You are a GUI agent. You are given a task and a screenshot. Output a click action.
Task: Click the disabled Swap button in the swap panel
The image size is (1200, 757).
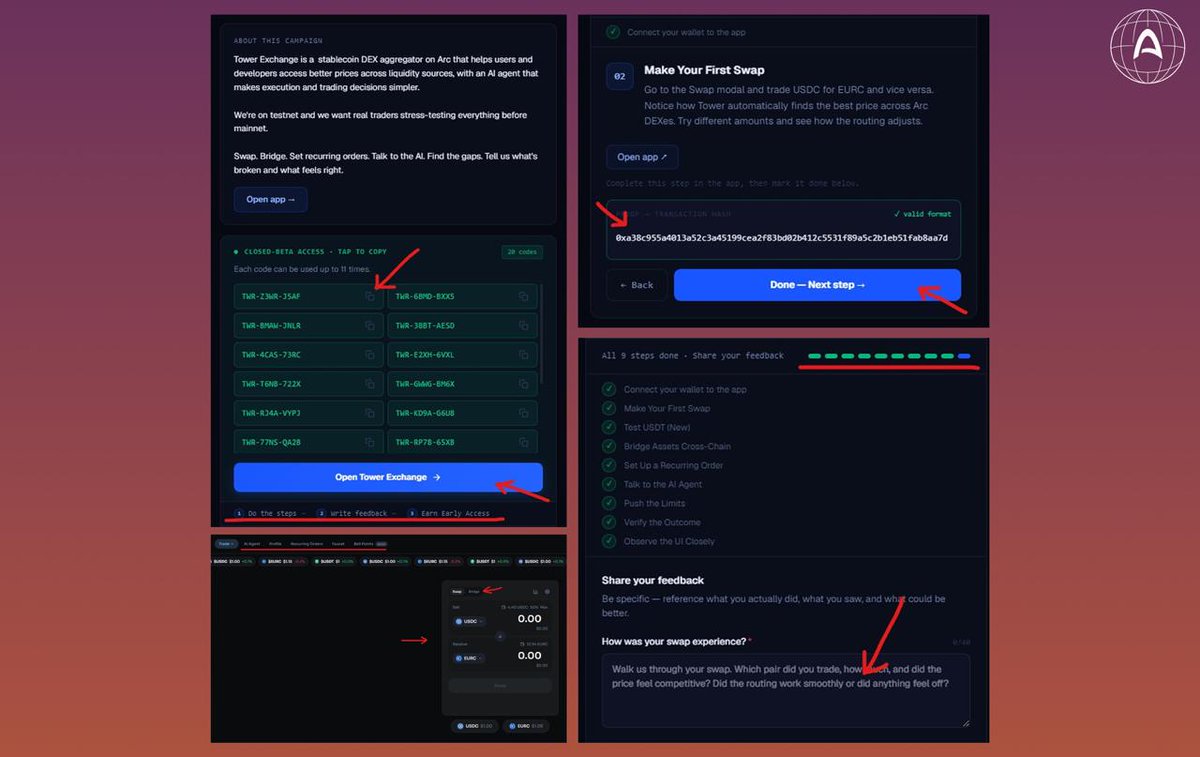[500, 686]
